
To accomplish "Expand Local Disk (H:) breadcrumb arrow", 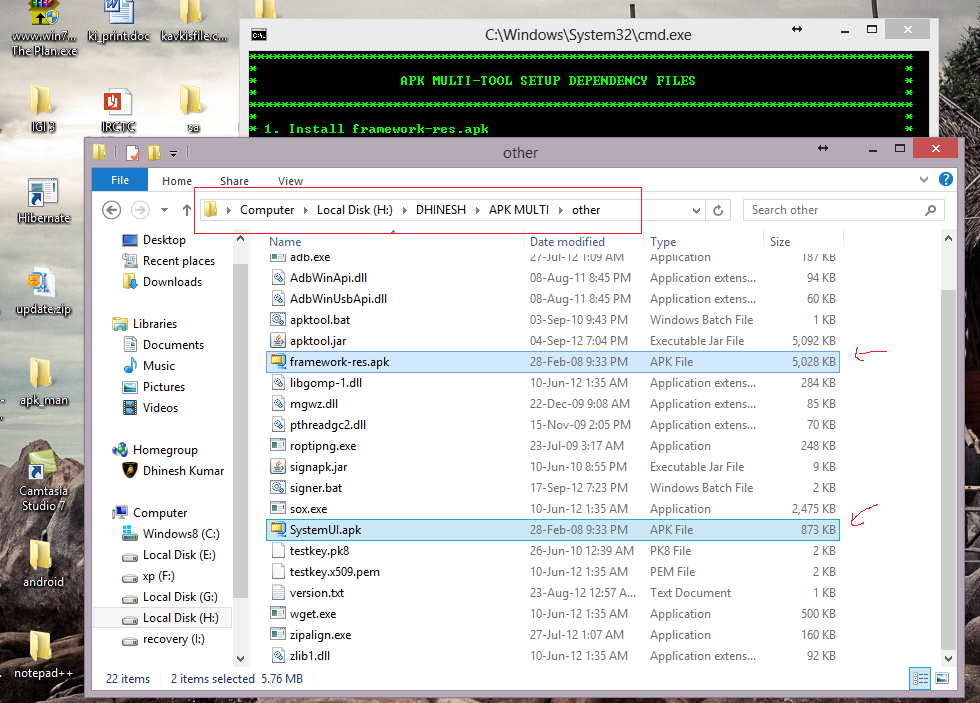I will point(404,210).
